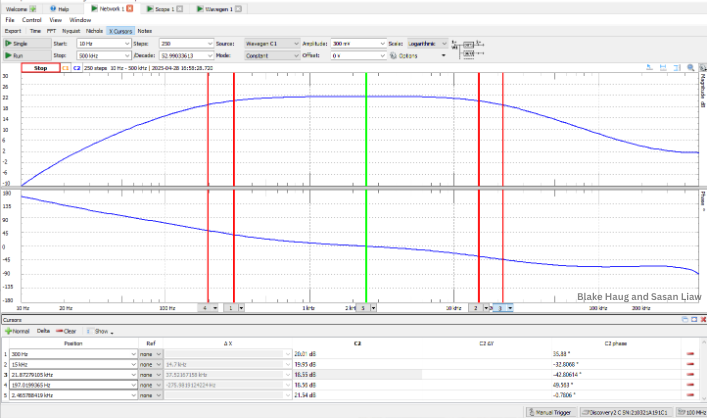707x418 pixels.
Task: Open the File menu
Action: tap(10, 20)
